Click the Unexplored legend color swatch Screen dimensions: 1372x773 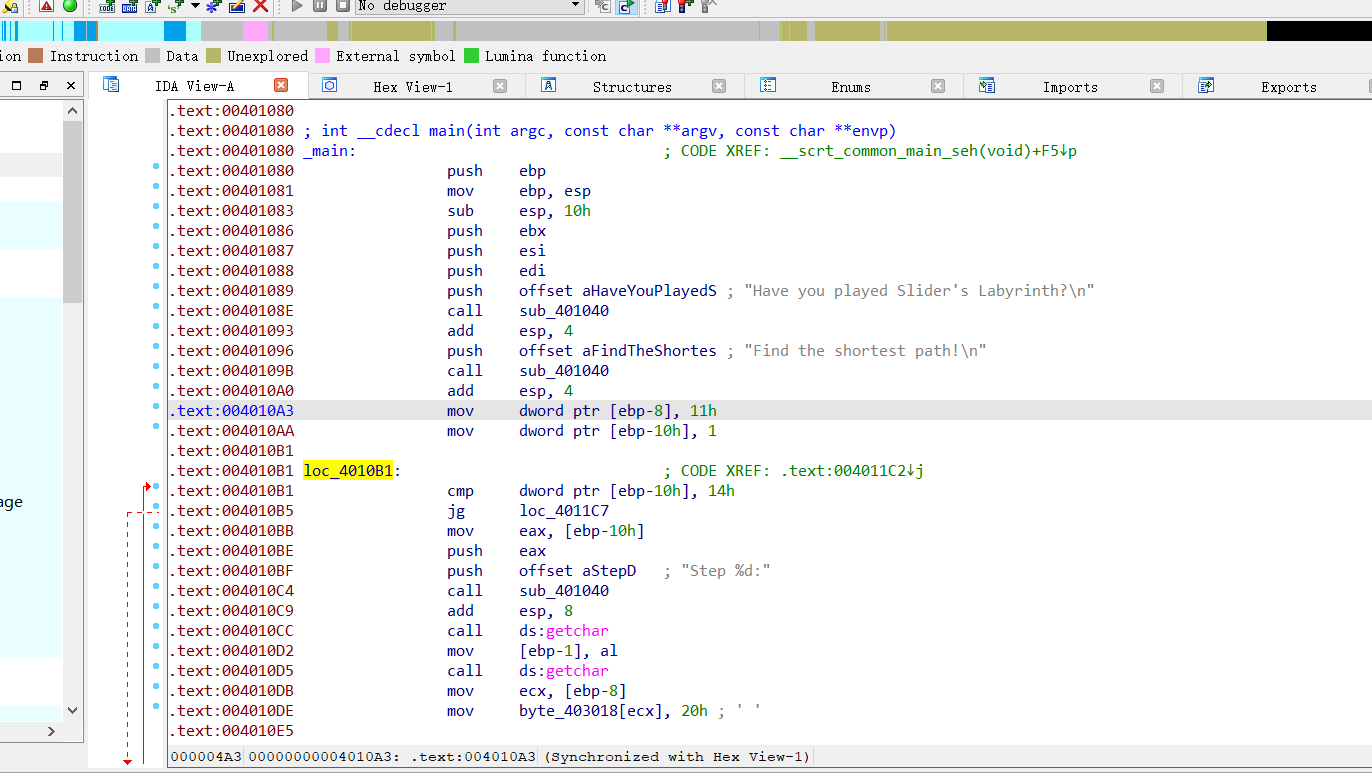point(213,56)
